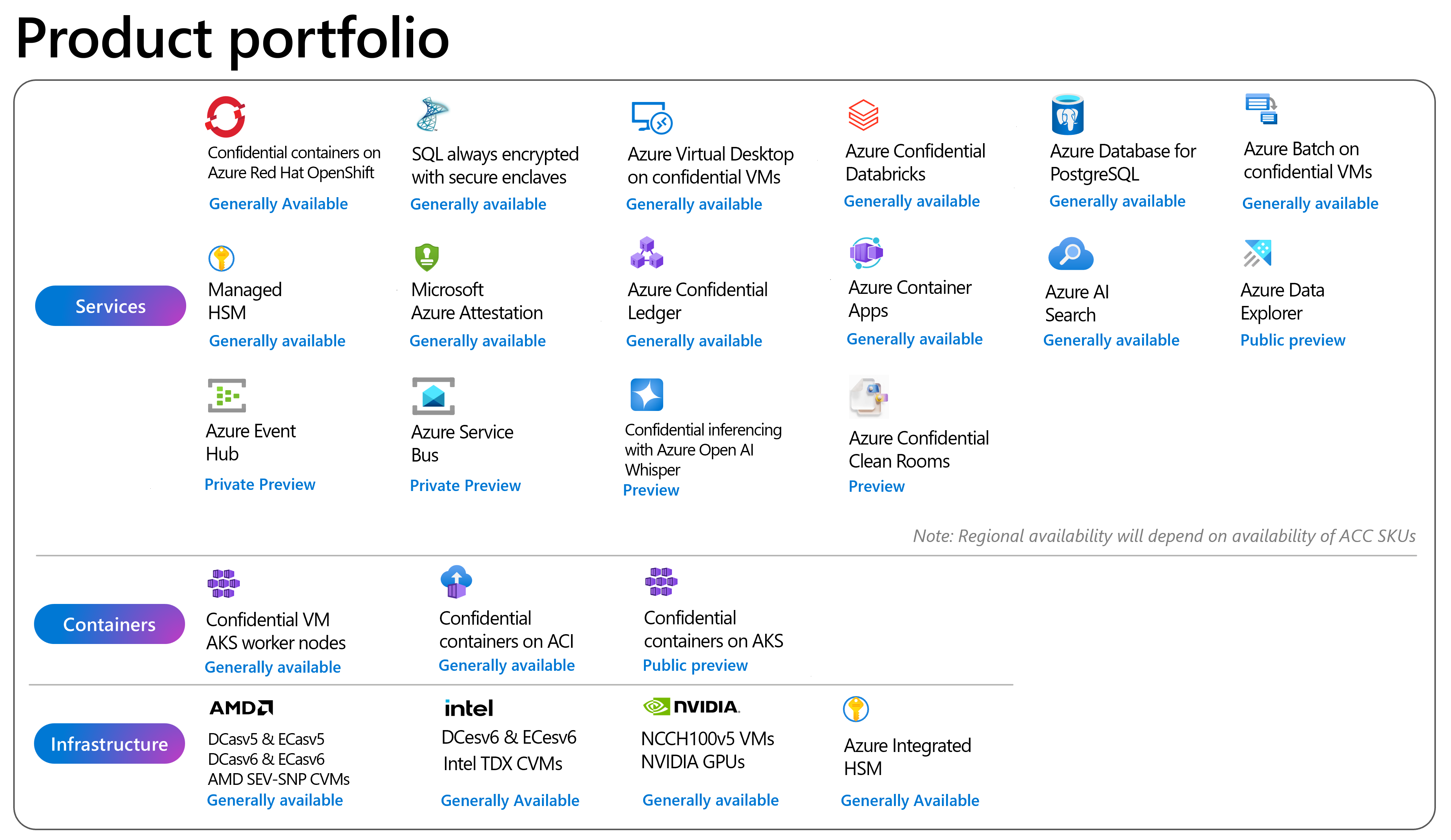Click the 'Azure Service Bus' label
The image size is (1451, 840).
click(x=462, y=444)
